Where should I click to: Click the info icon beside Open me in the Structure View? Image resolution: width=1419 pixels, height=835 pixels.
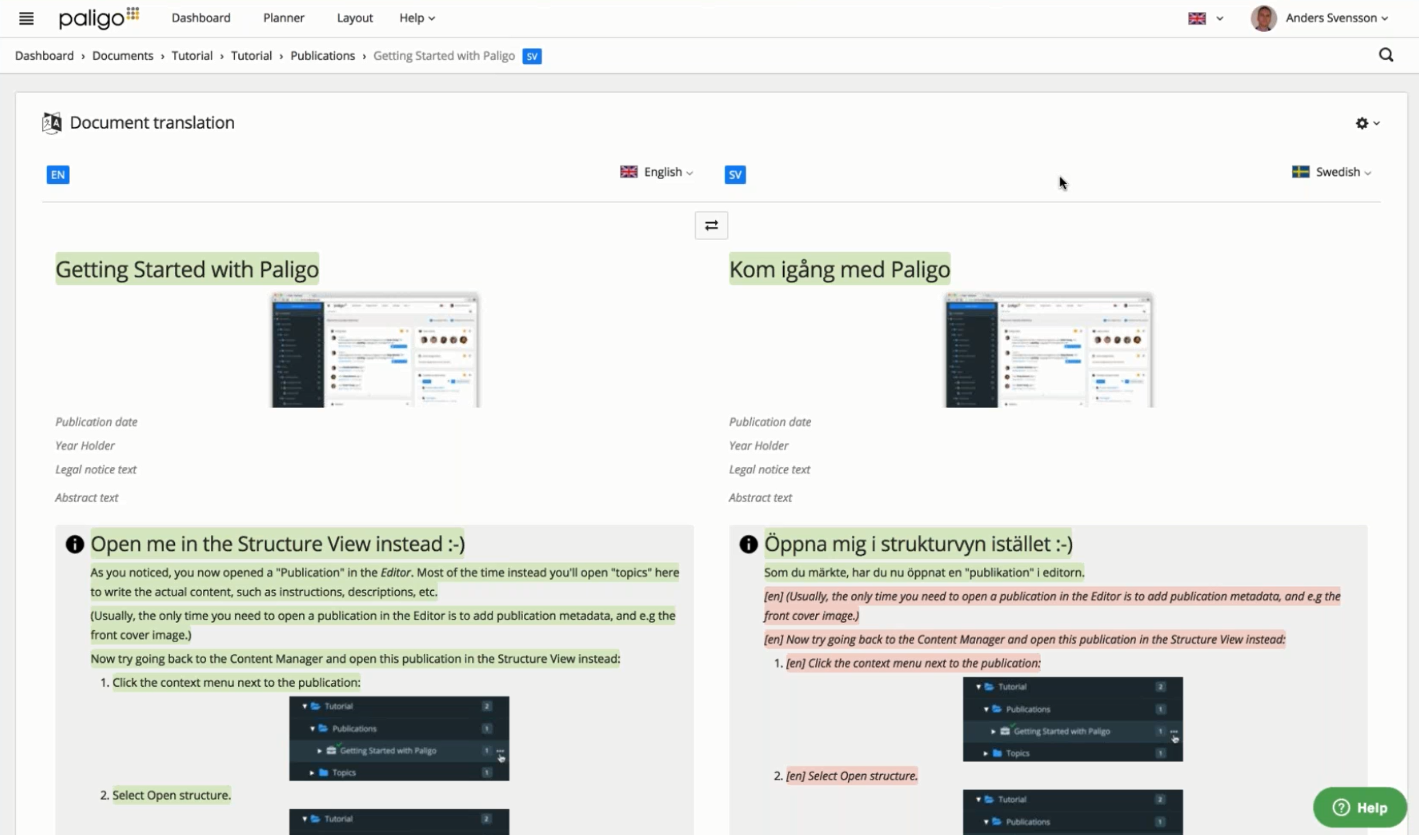click(75, 544)
